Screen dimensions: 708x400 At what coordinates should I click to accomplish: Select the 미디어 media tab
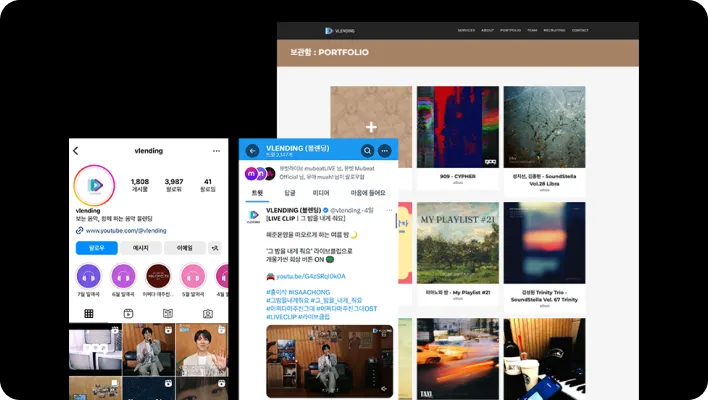(x=321, y=193)
